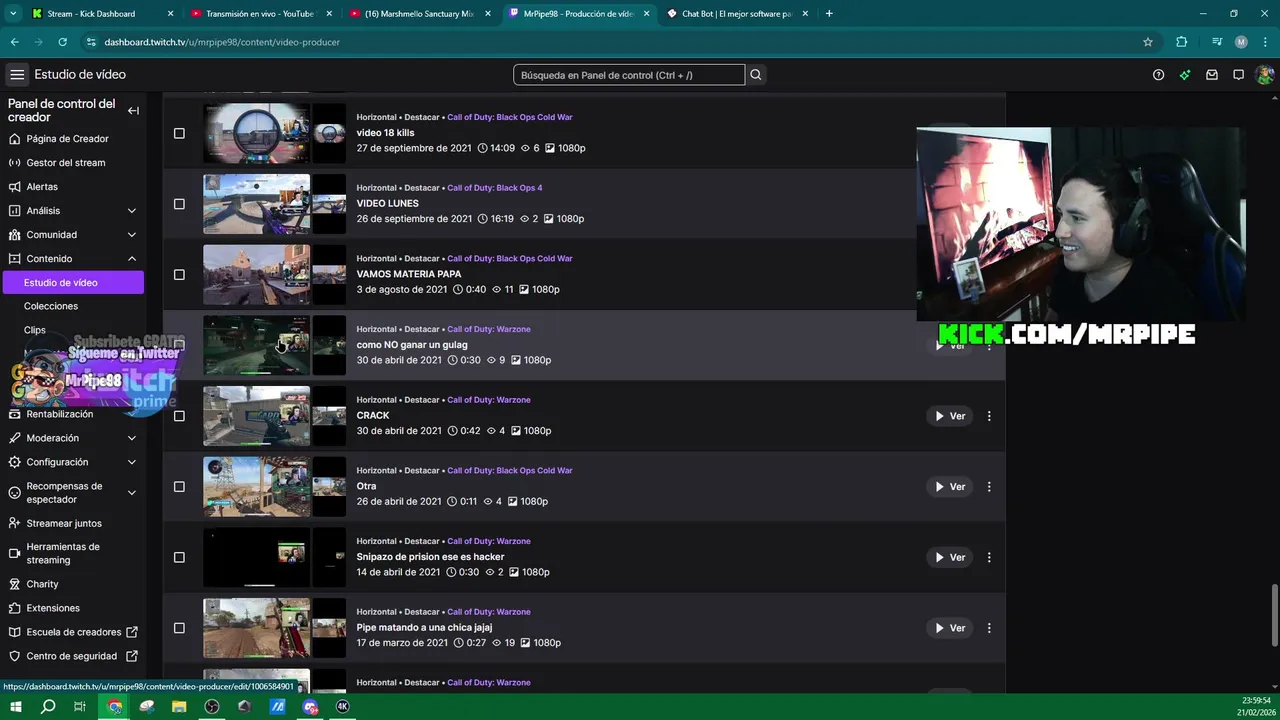Click browser back arrow
Screen dimensions: 1280x720
pyautogui.click(x=14, y=42)
